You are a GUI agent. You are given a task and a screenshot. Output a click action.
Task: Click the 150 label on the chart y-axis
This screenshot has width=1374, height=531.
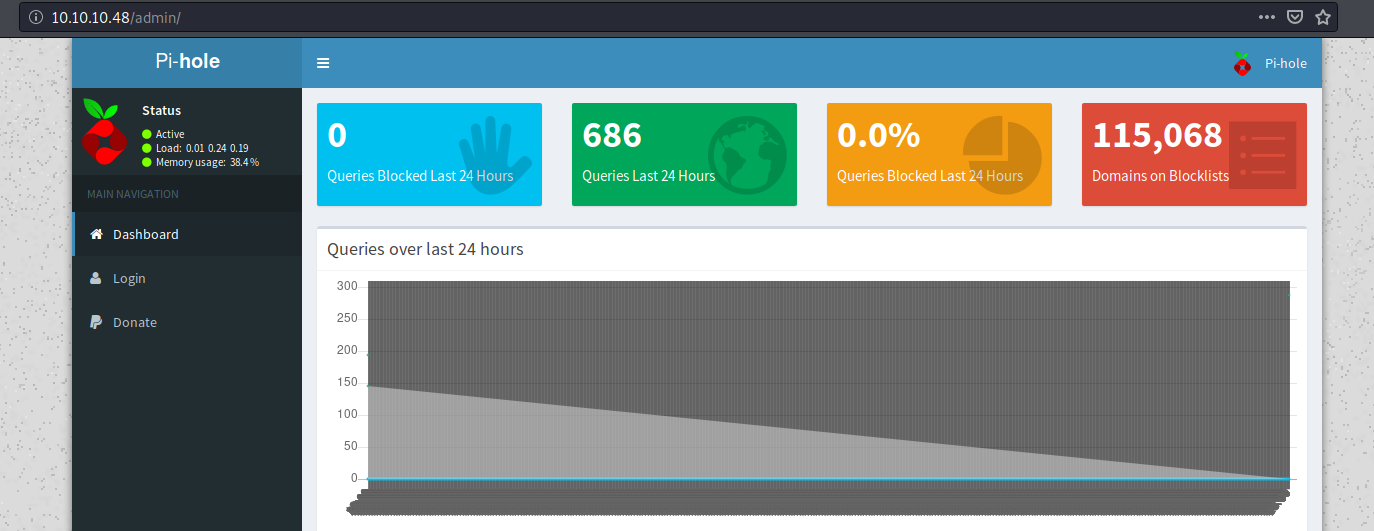(x=347, y=382)
